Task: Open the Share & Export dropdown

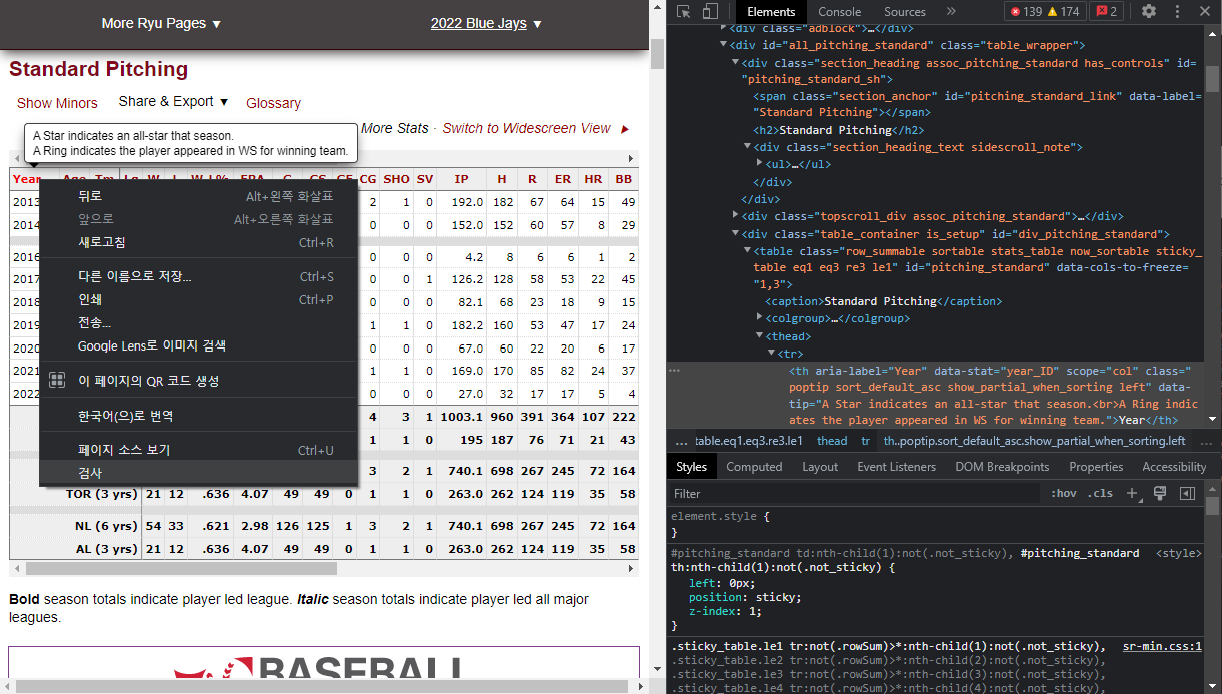Action: coord(173,101)
